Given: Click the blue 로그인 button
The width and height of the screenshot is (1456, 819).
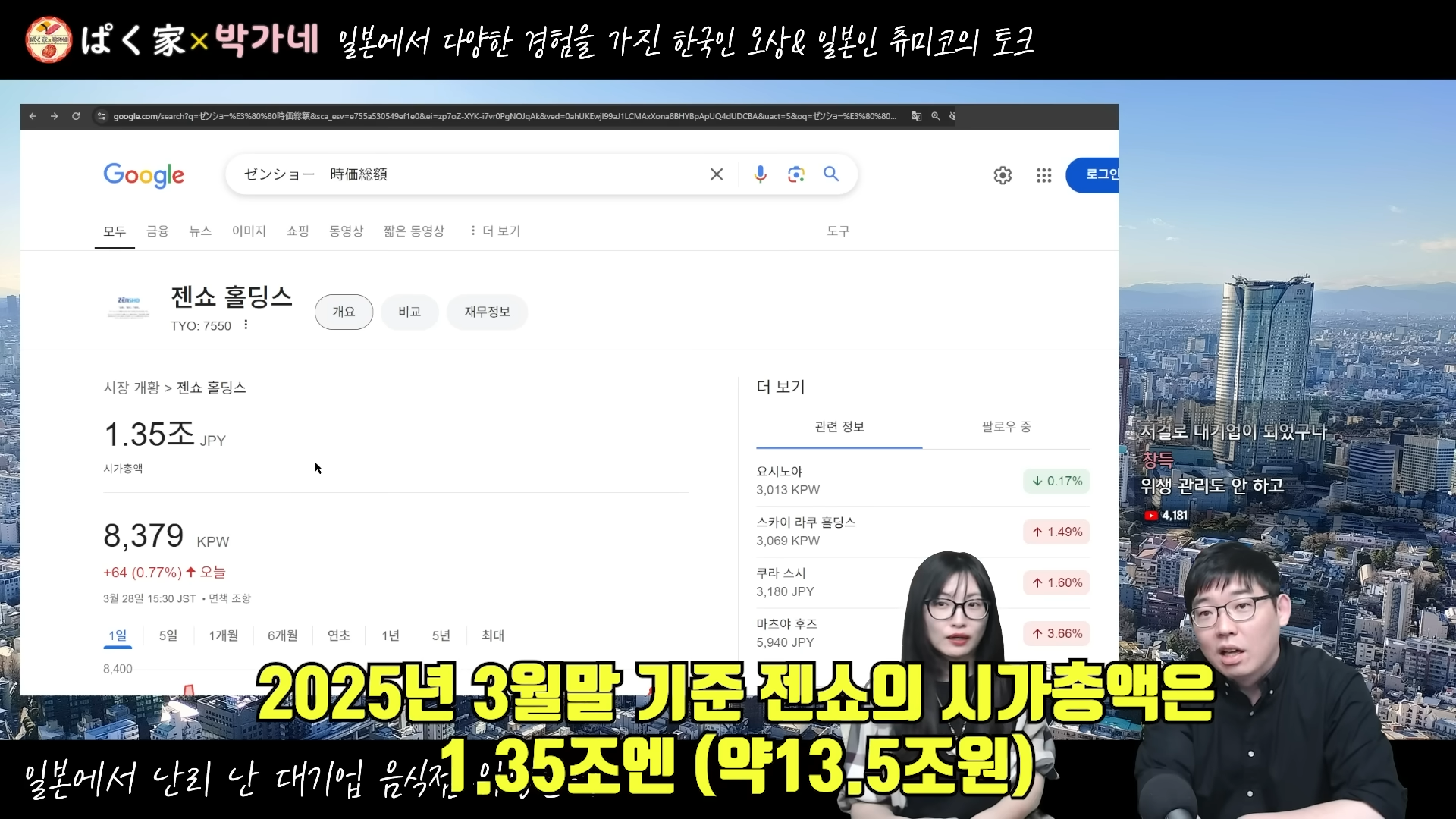Looking at the screenshot, I should point(1092,175).
